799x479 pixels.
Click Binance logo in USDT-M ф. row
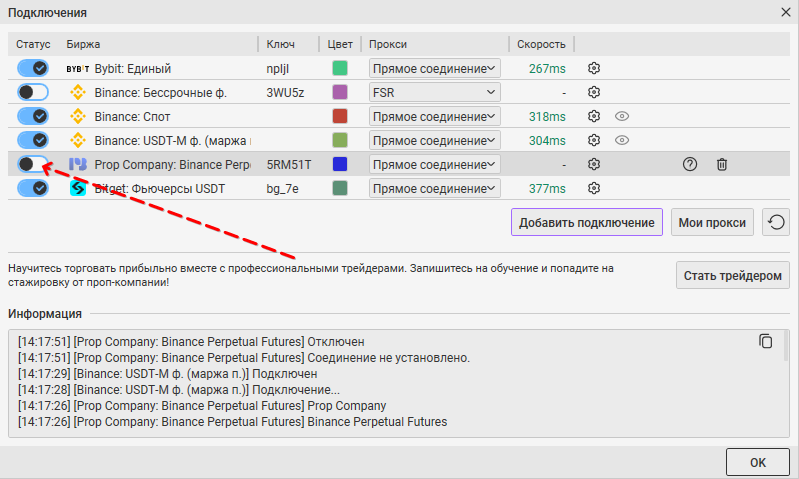tap(77, 140)
